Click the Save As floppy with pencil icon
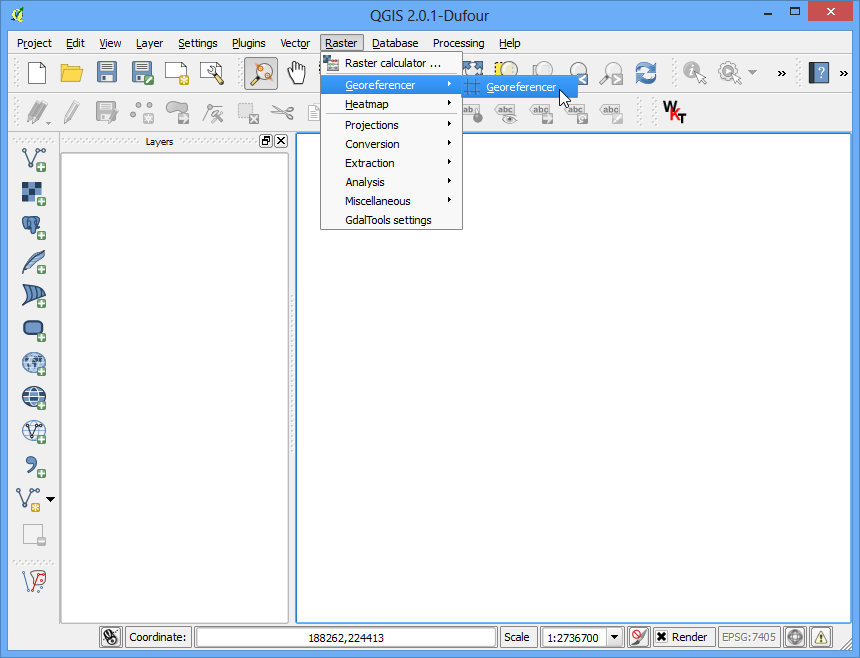The height and width of the screenshot is (658, 860). point(142,73)
